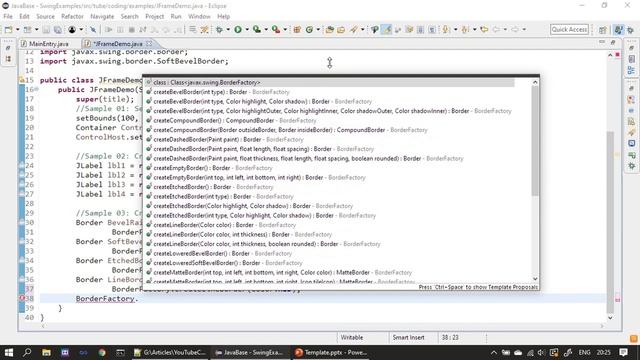Click the Back navigation arrow icon
This screenshot has width=640, height=360.
[x=496, y=29]
